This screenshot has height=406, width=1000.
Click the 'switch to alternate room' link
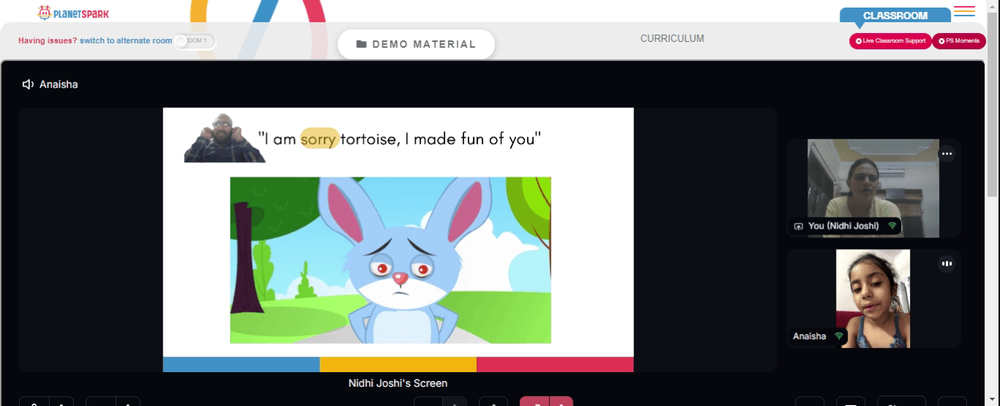126,41
